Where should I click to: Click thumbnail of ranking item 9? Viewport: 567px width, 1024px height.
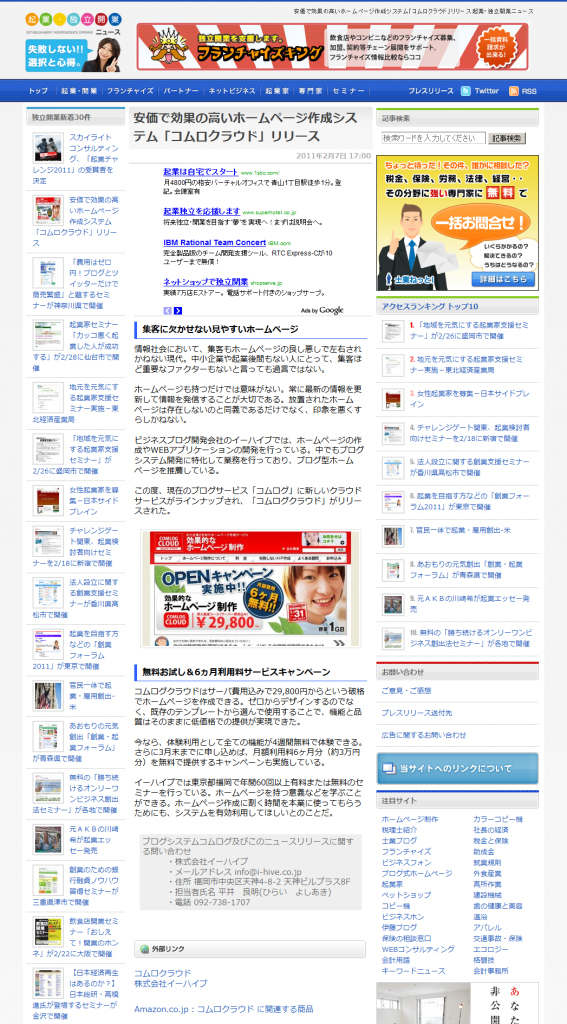click(x=393, y=603)
